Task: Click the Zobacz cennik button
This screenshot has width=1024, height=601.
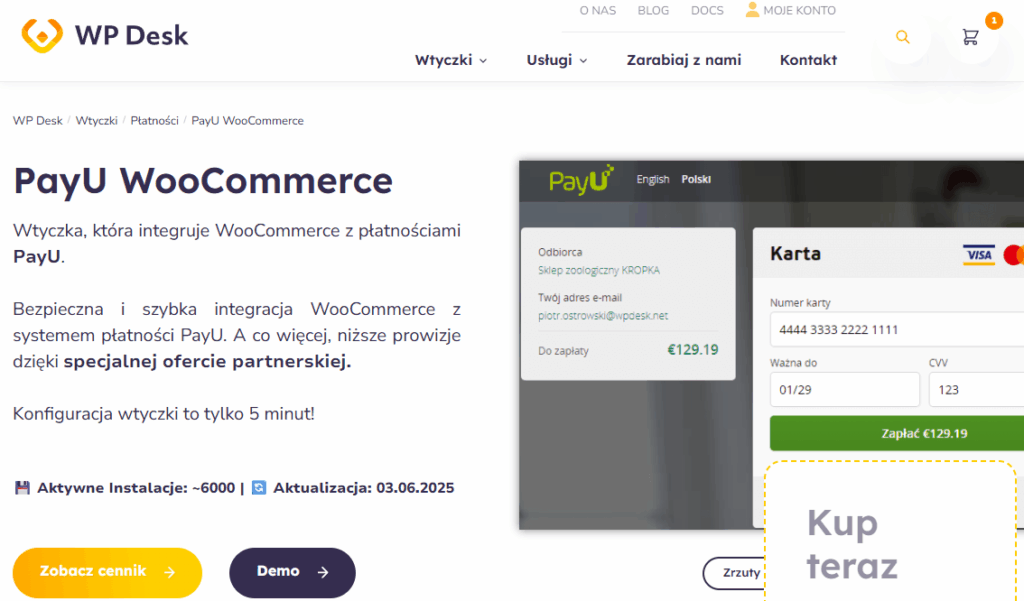Action: pyautogui.click(x=107, y=572)
